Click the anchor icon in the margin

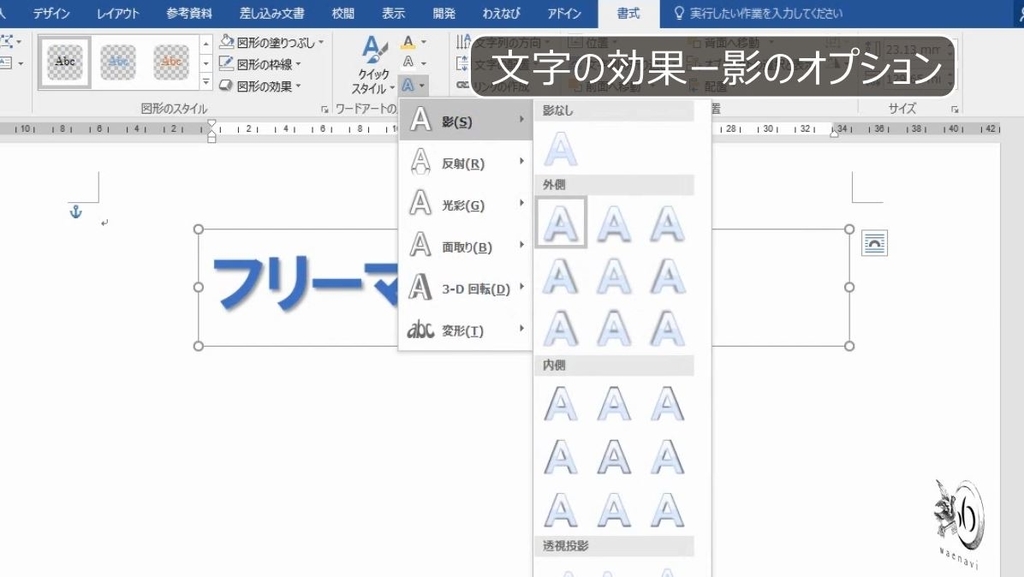(x=76, y=211)
